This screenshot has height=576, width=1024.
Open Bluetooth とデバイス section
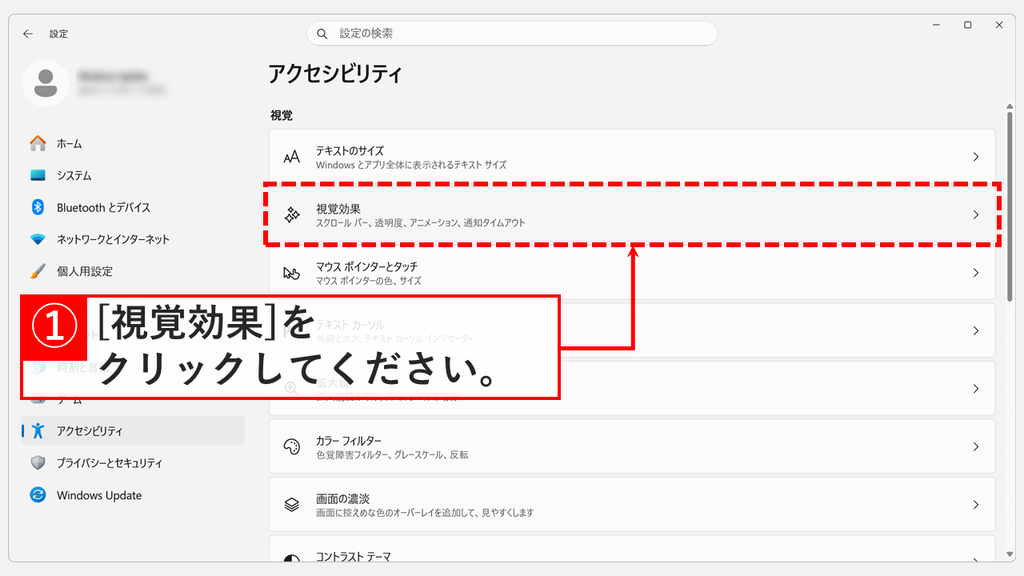[133, 208]
